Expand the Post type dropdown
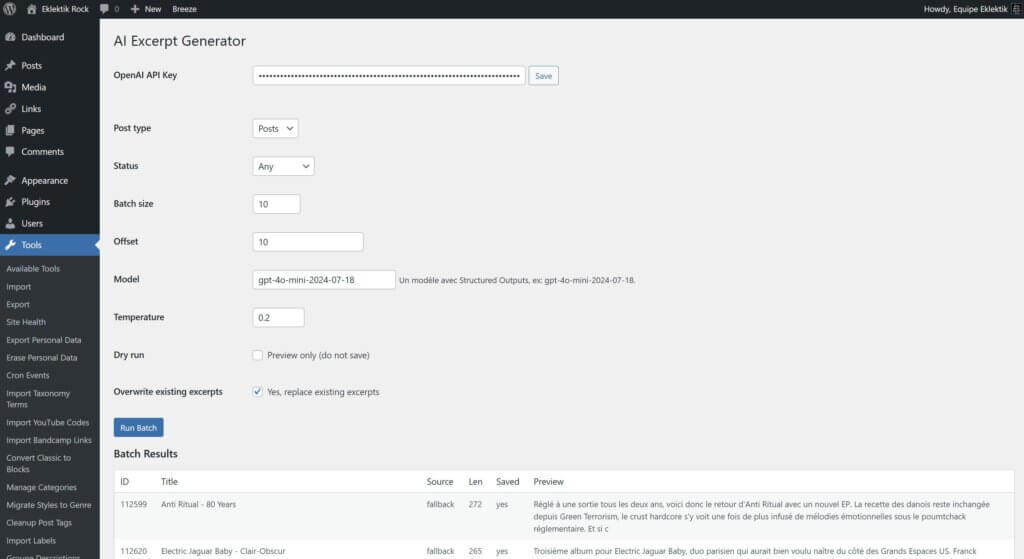1024x559 pixels. (275, 129)
